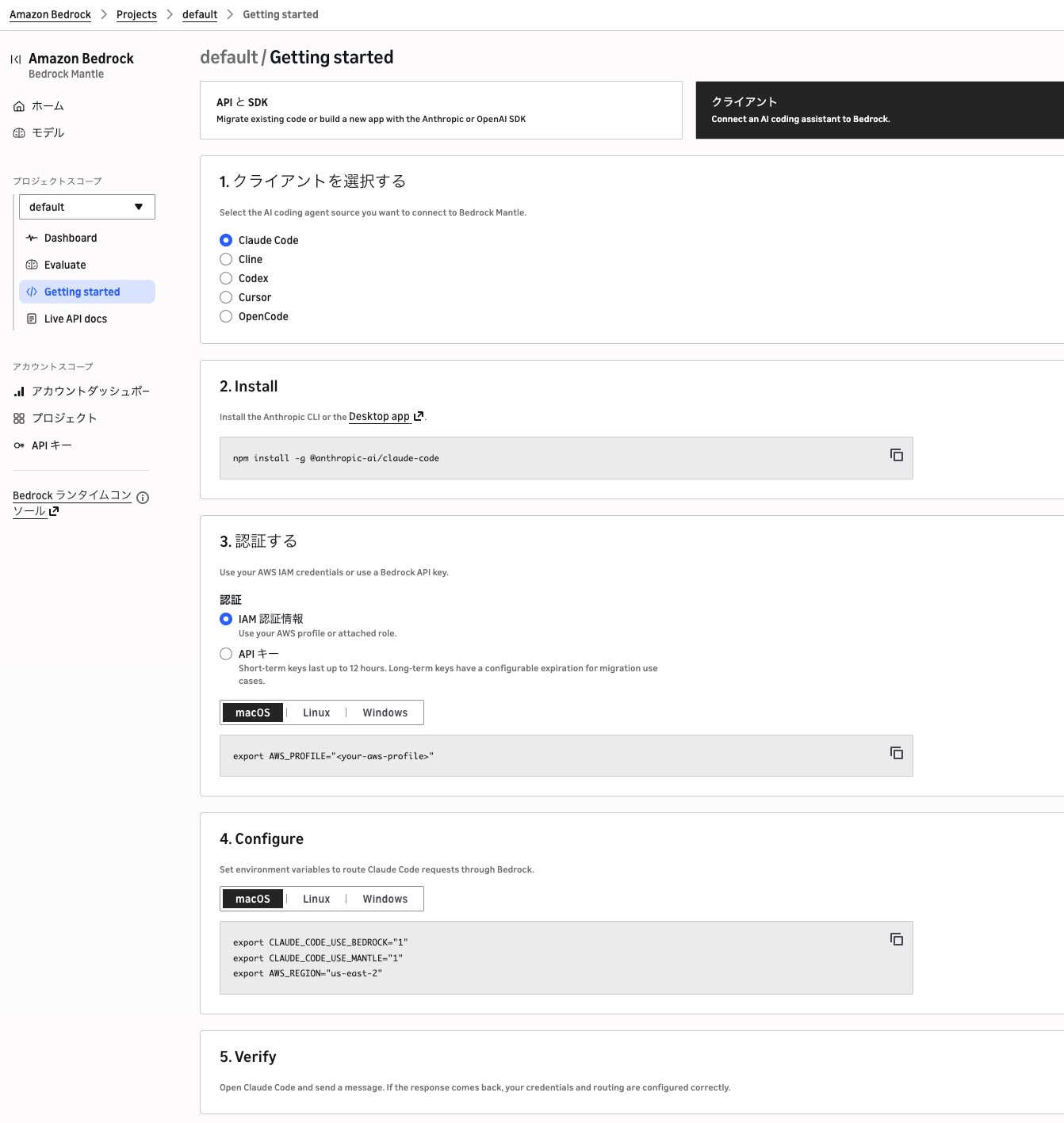Select Windows tab in Configure section

click(x=385, y=899)
